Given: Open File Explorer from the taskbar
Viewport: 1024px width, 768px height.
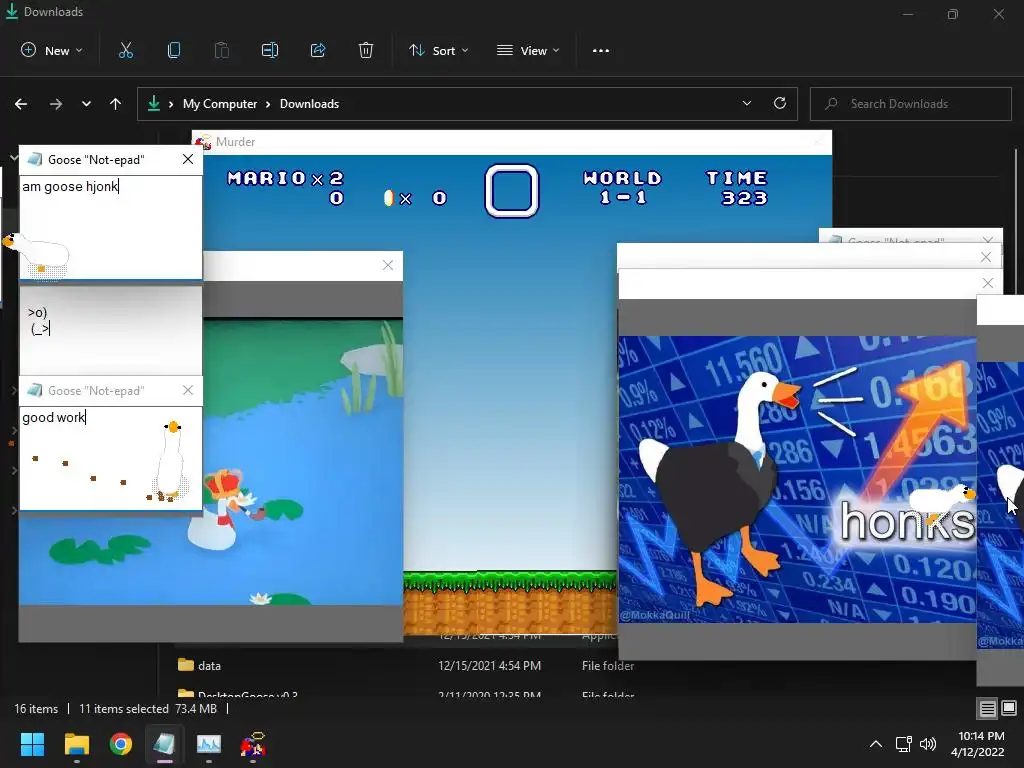Looking at the screenshot, I should [76, 744].
